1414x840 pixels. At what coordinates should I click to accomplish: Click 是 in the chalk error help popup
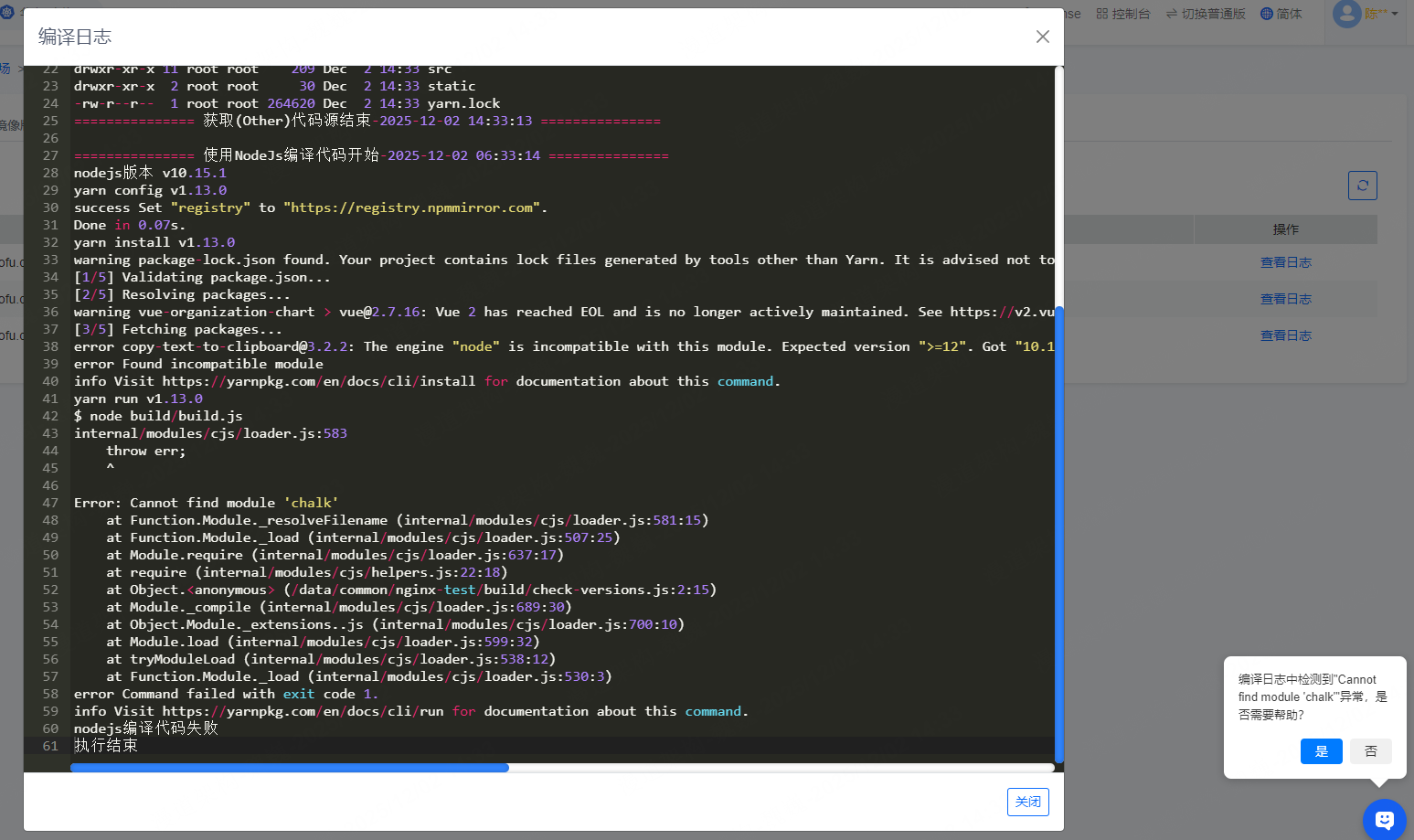point(1321,751)
